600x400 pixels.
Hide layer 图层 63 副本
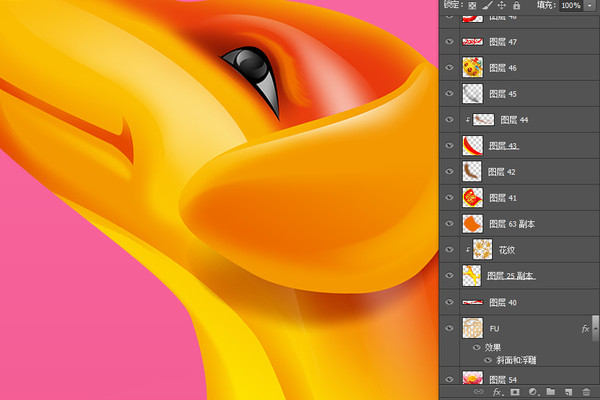click(449, 224)
